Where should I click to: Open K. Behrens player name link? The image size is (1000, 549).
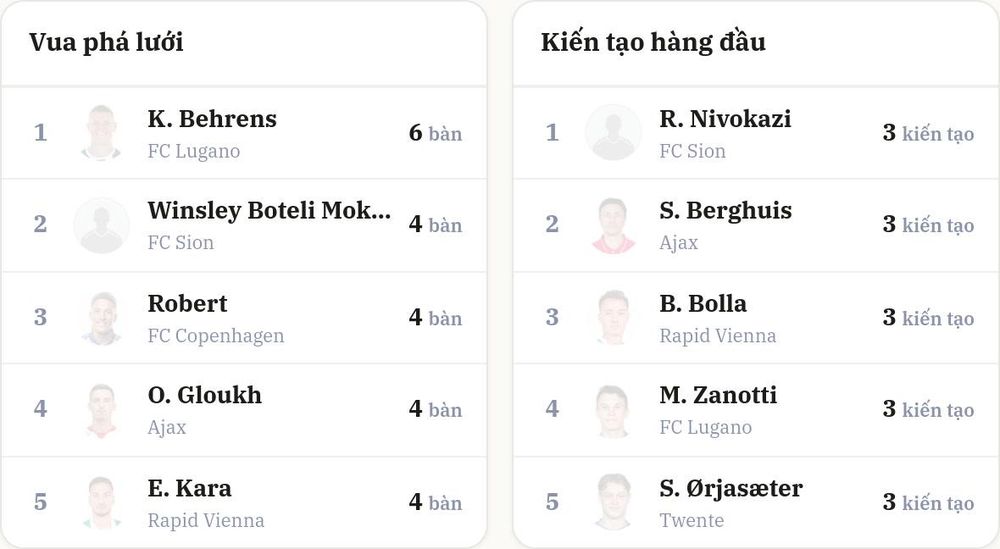coord(212,119)
